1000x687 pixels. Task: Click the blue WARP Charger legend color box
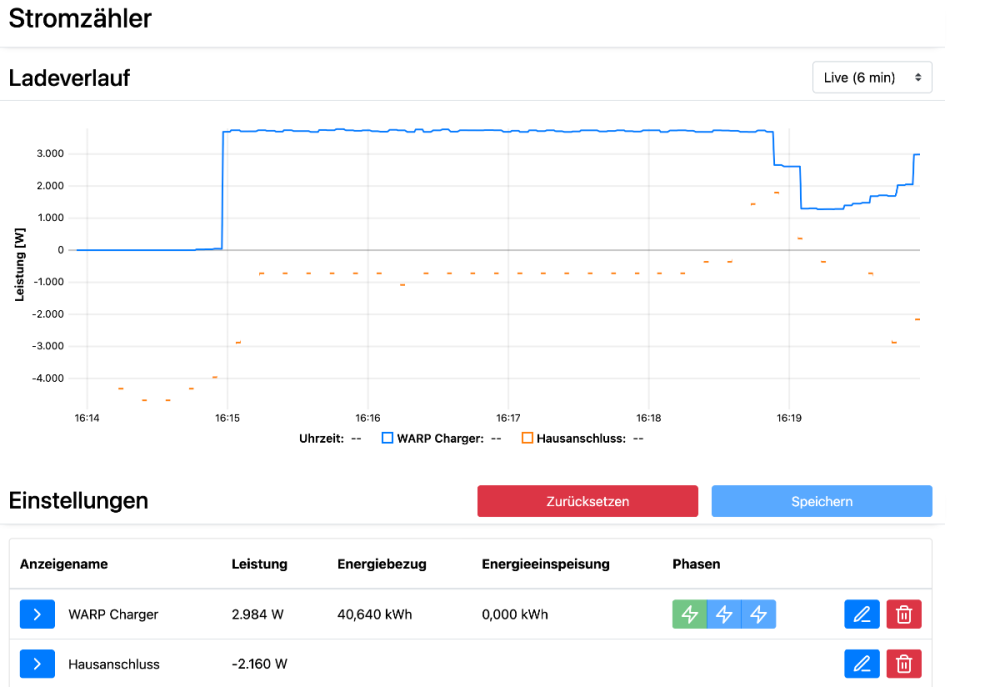[x=388, y=438]
